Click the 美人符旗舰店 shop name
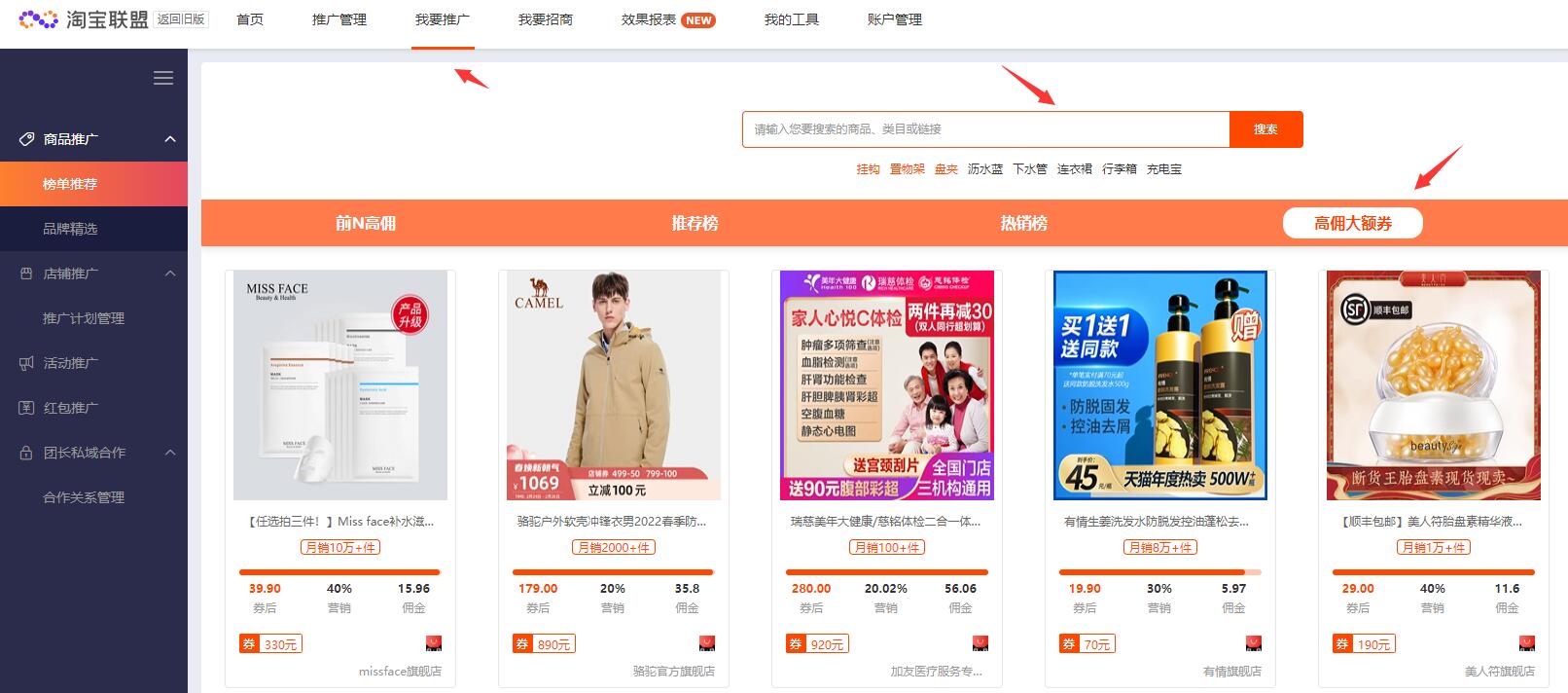Screen dimensions: 1568x693 point(1500,672)
